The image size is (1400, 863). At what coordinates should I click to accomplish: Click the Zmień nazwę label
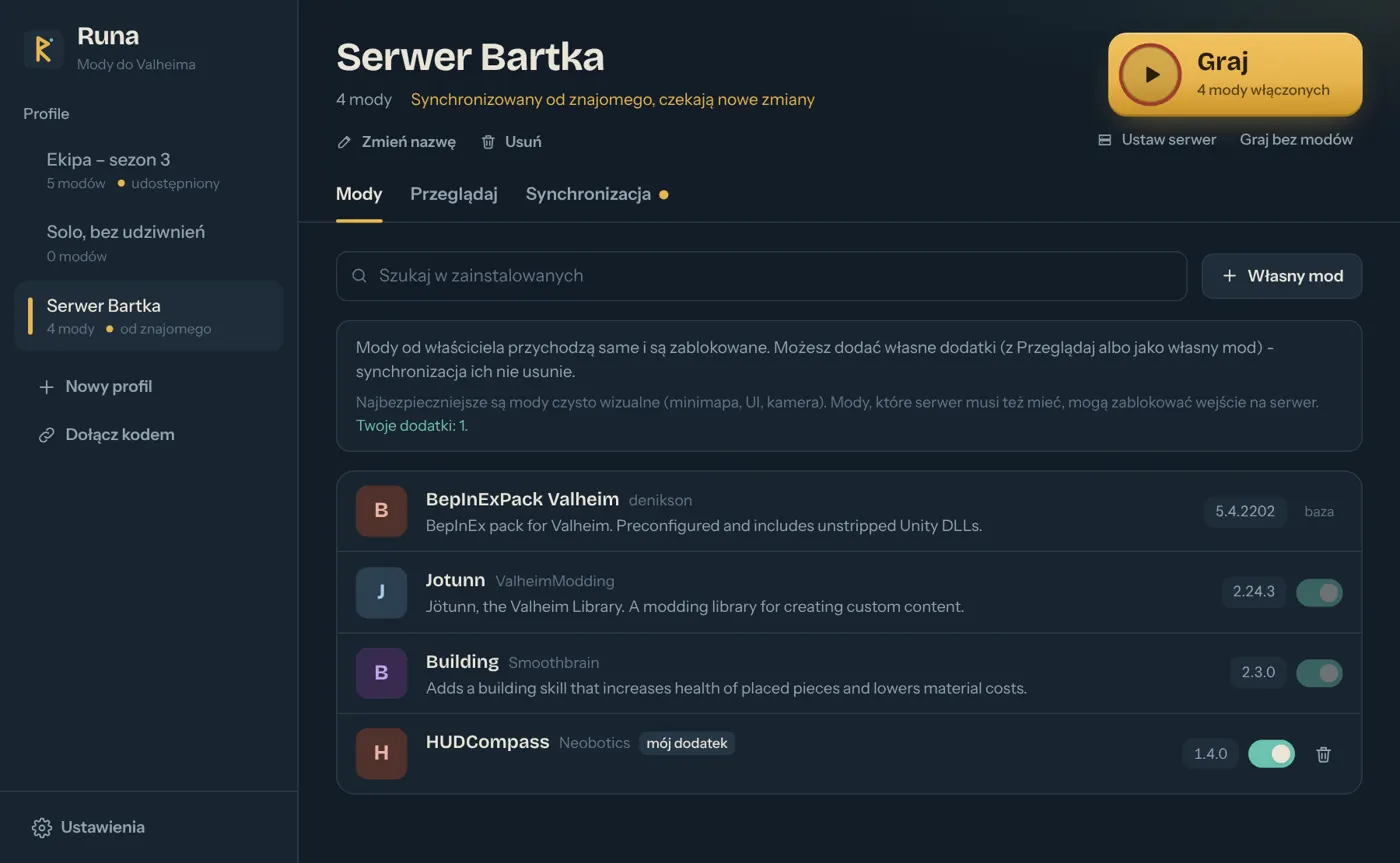[408, 142]
